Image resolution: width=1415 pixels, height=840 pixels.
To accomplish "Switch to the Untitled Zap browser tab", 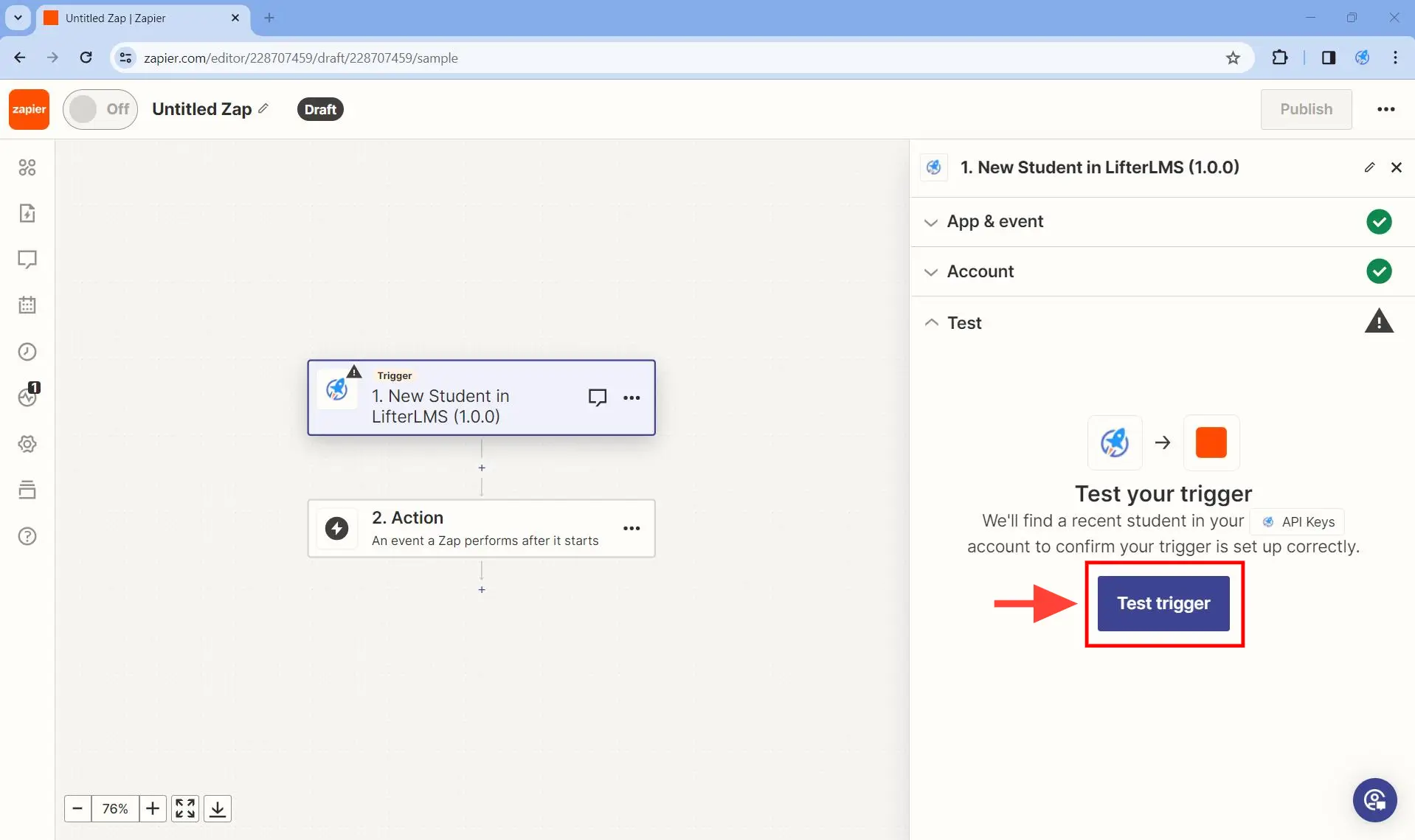I will (x=133, y=18).
